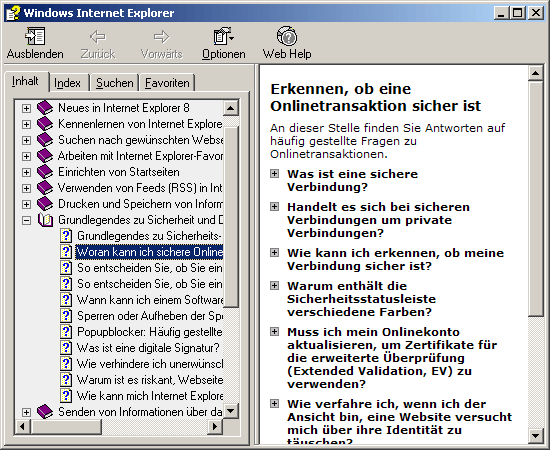The image size is (550, 450).
Task: Expand Kennenlernen von Internet Explorer node
Action: pos(26,124)
